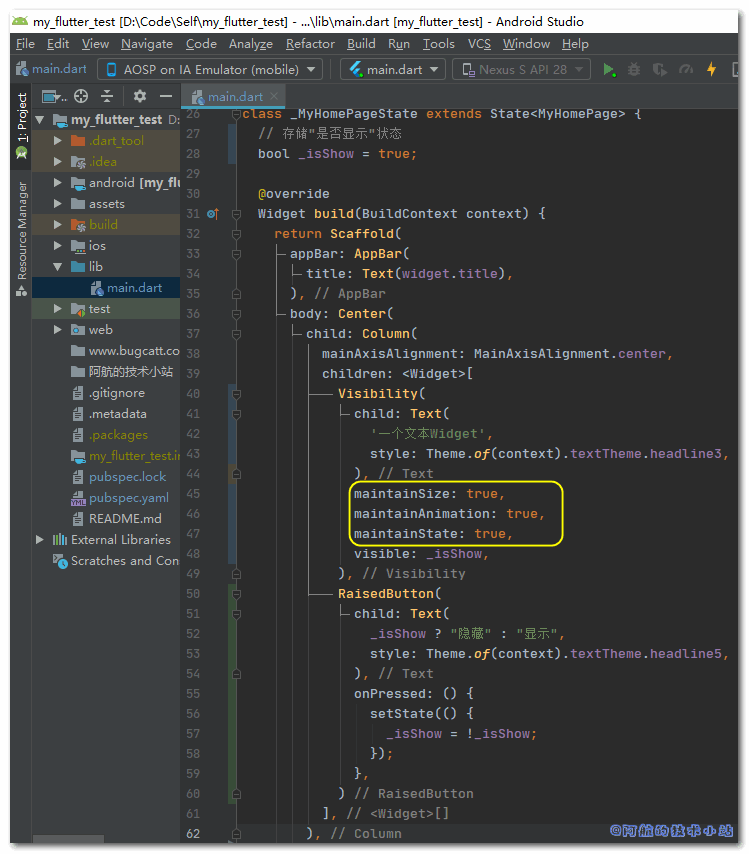749x854 pixels.
Task: Click README.md in the project tree
Action: click(x=125, y=519)
